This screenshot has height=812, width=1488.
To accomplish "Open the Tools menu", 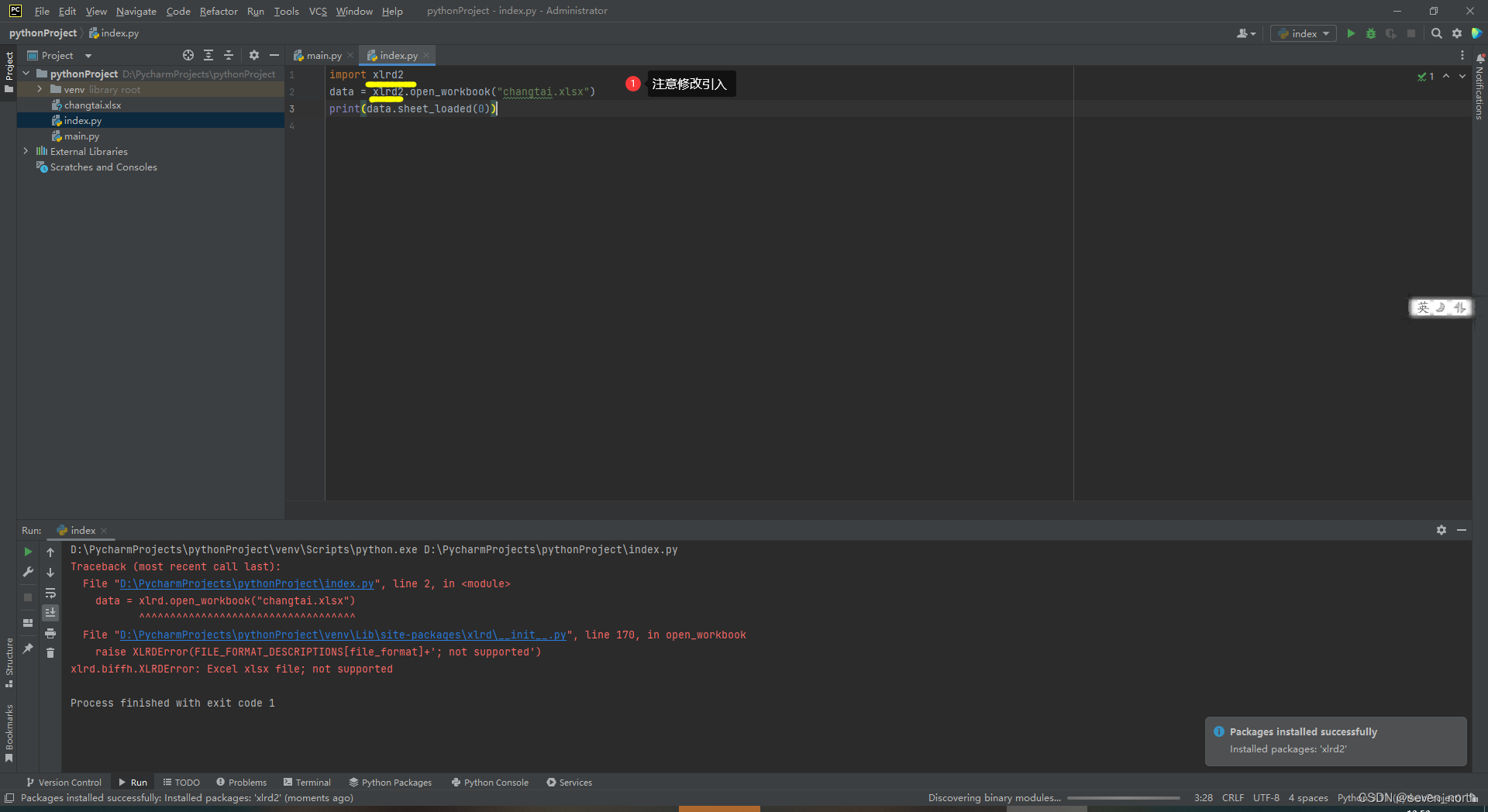I will click(x=286, y=11).
